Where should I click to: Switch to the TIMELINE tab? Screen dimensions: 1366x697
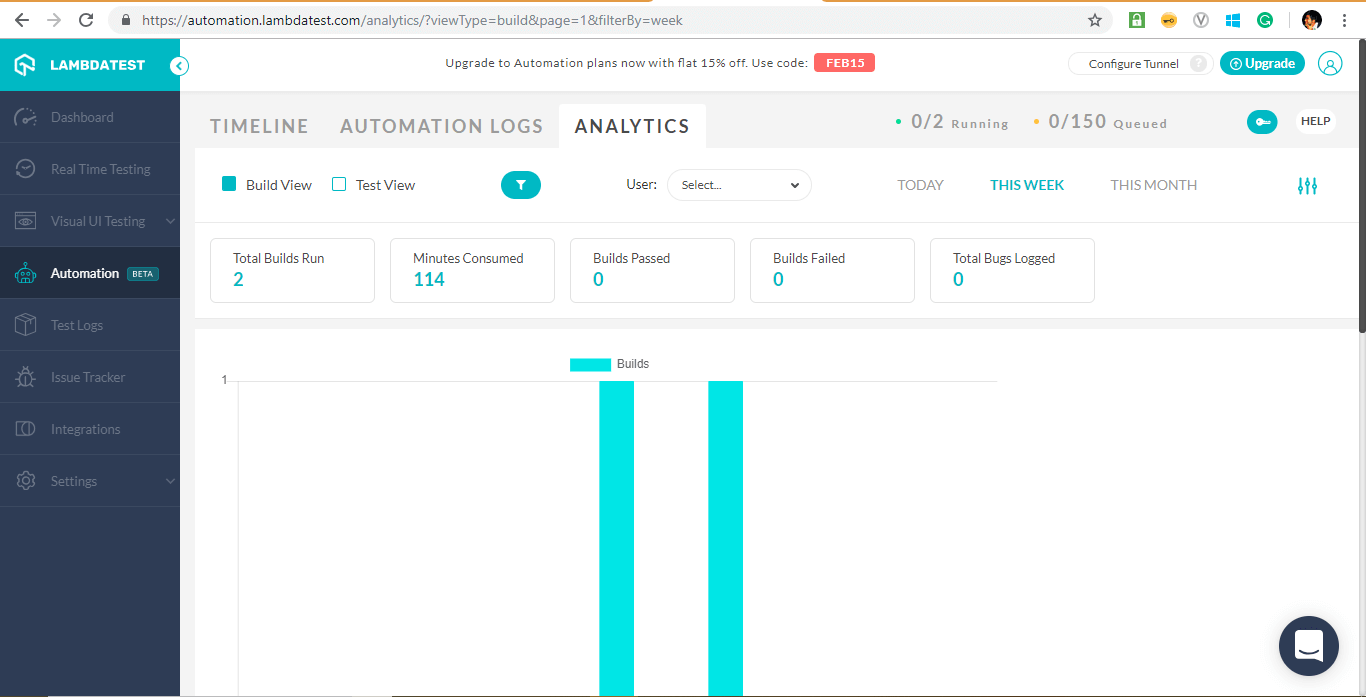(258, 126)
